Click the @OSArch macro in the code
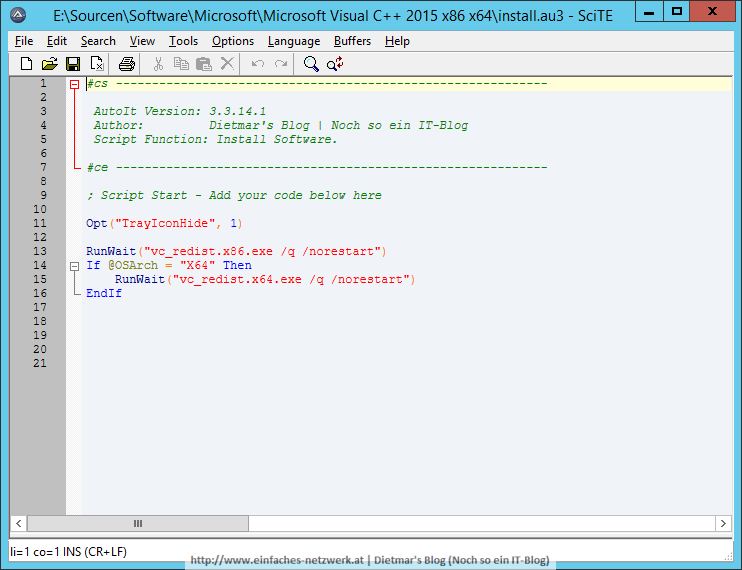This screenshot has width=742, height=570. (x=132, y=265)
